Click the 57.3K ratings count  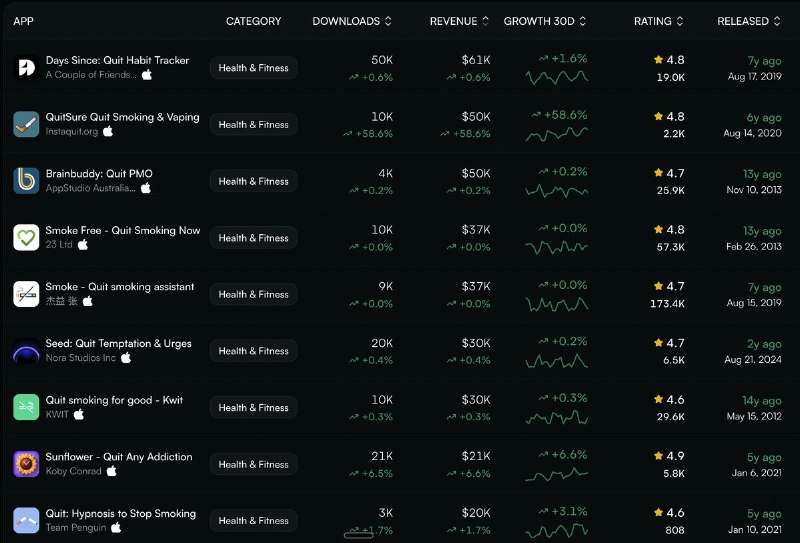click(x=671, y=247)
